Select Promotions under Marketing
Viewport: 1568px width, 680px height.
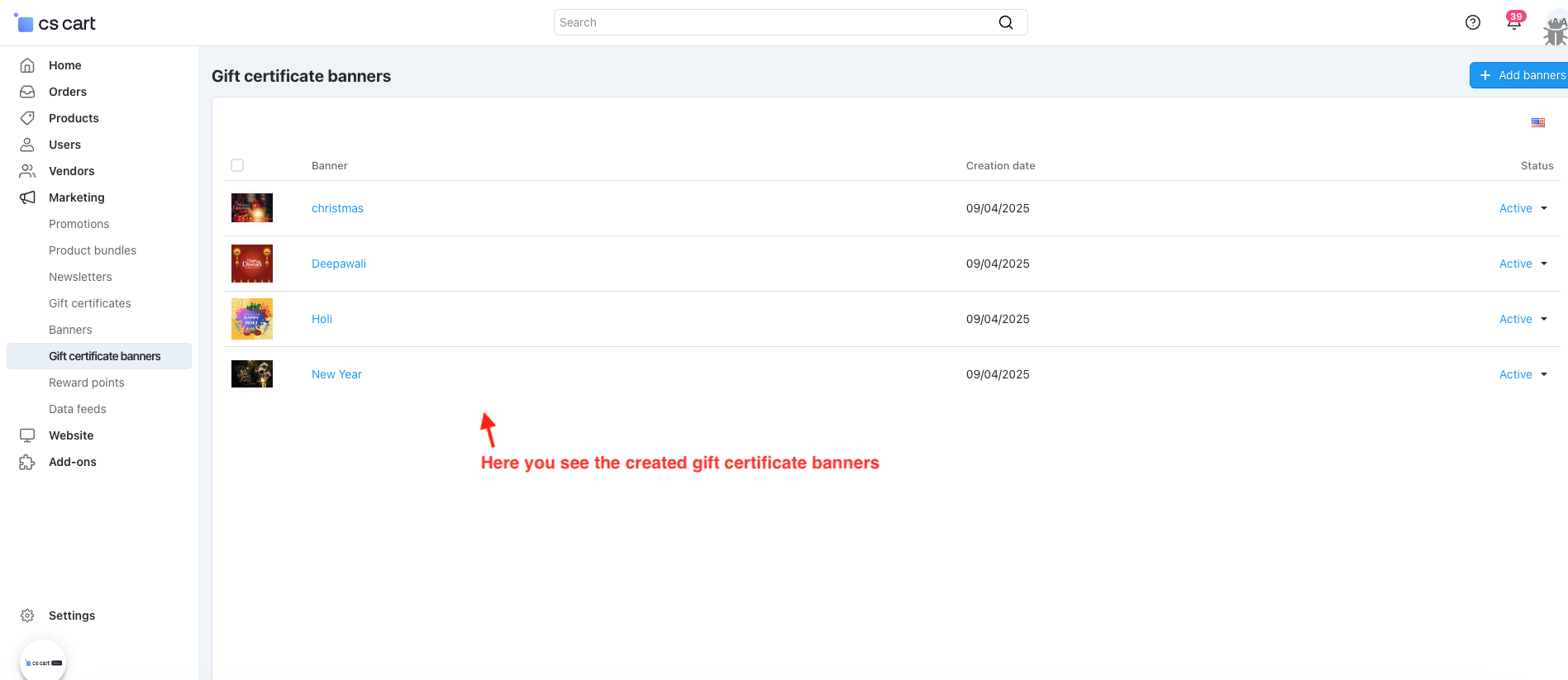(x=79, y=224)
